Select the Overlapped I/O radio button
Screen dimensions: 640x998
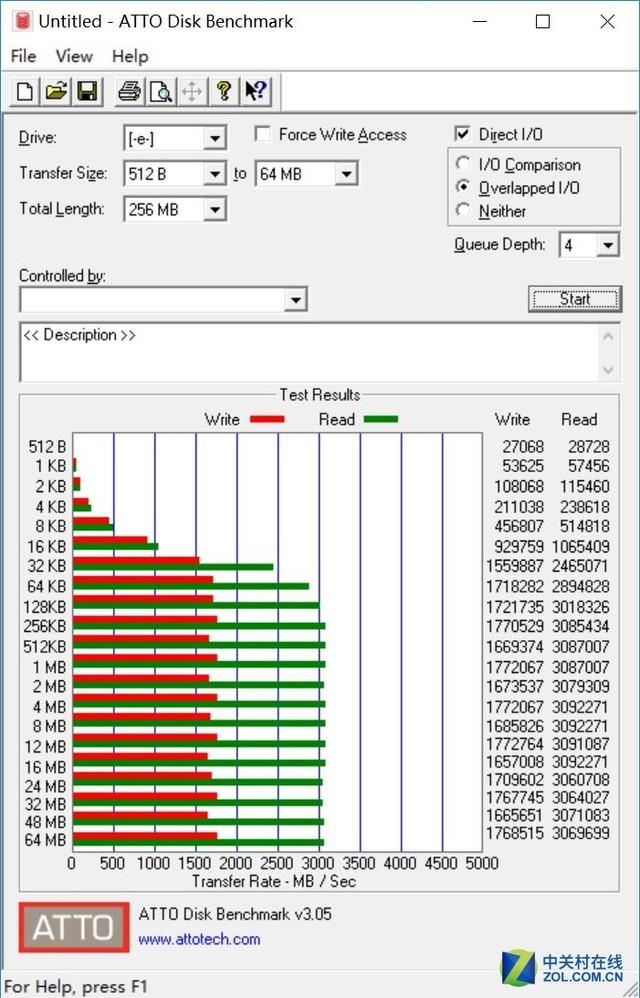pos(463,187)
